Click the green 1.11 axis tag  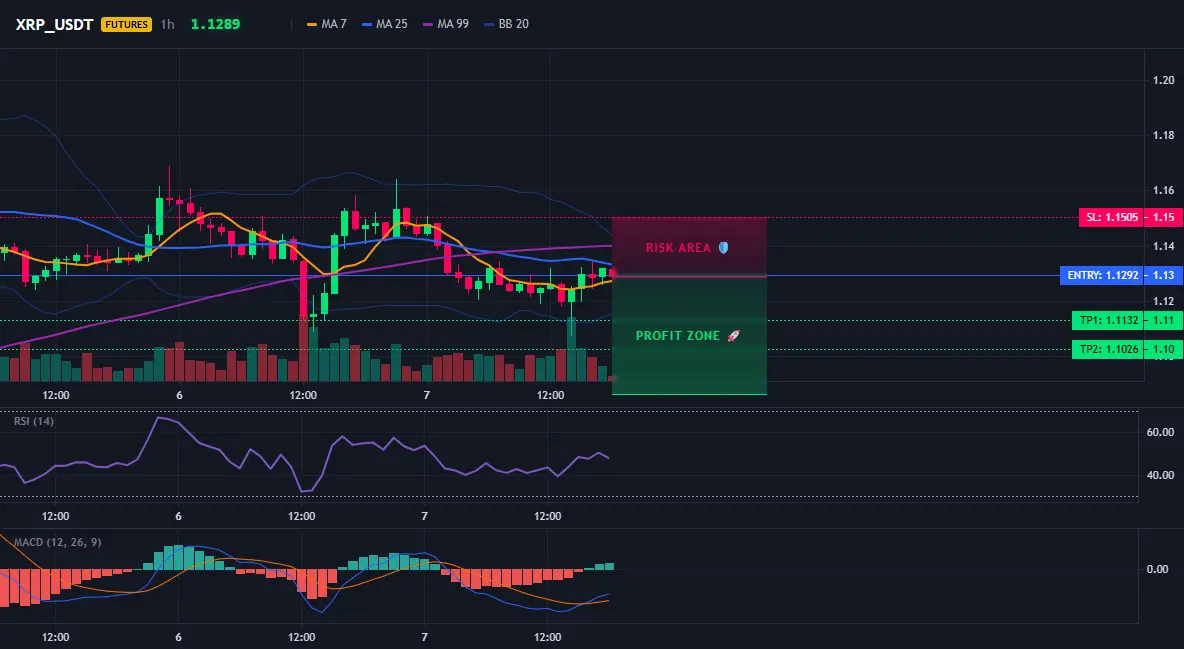[x=1163, y=320]
